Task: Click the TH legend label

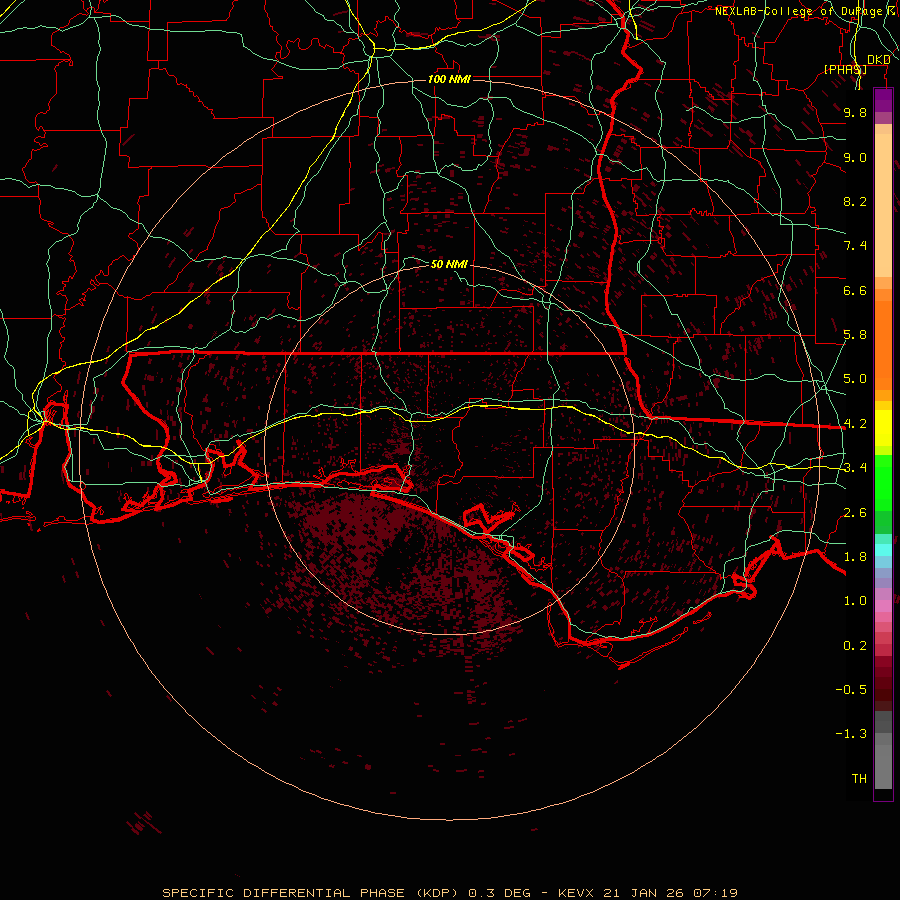Action: pyautogui.click(x=859, y=779)
